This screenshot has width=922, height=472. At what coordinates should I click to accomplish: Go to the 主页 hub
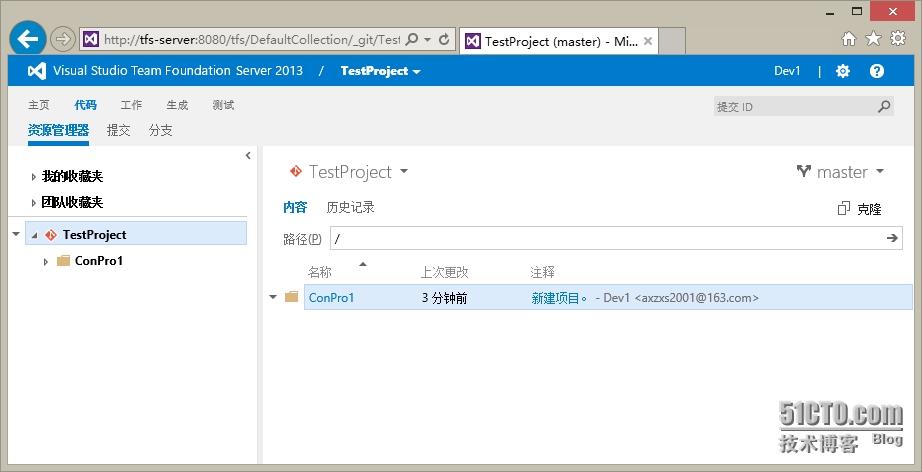click(x=39, y=105)
